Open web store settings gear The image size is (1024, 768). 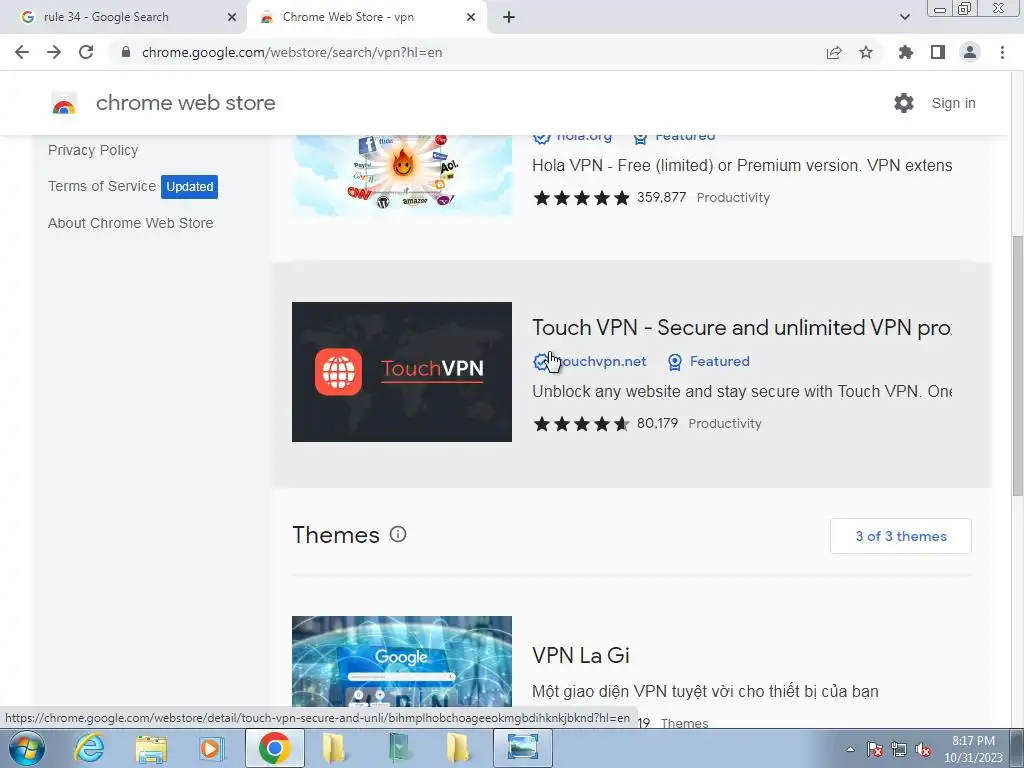(x=904, y=103)
